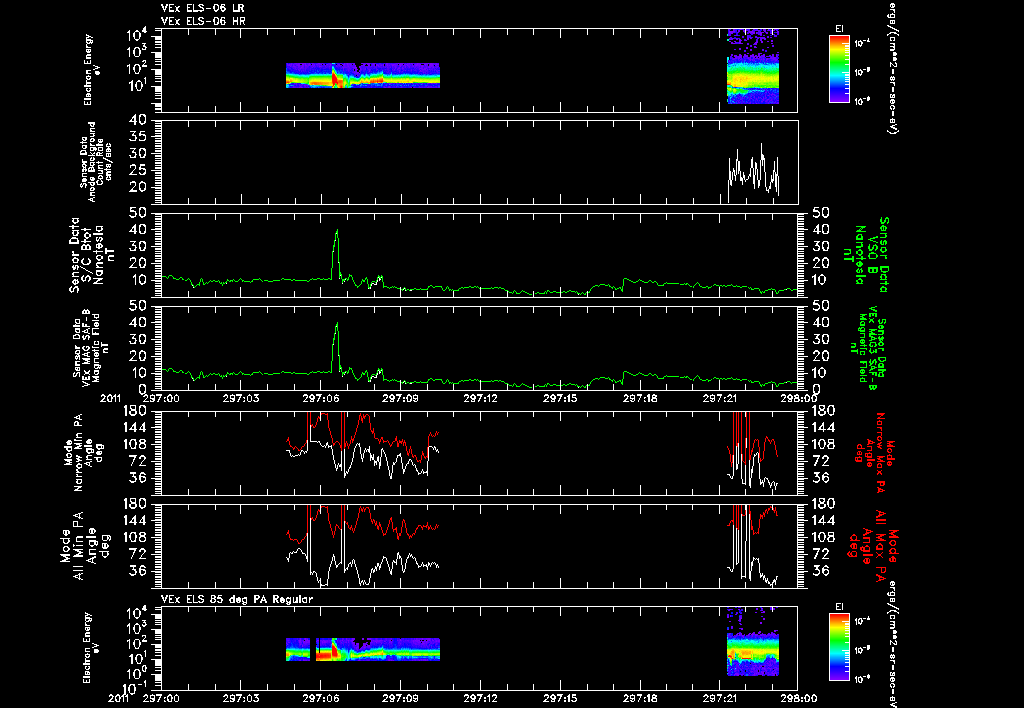Click the ELS-06 spectrogram segment between 297:05 and 297:10
This screenshot has height=708, width=1024.
pyautogui.click(x=362, y=75)
